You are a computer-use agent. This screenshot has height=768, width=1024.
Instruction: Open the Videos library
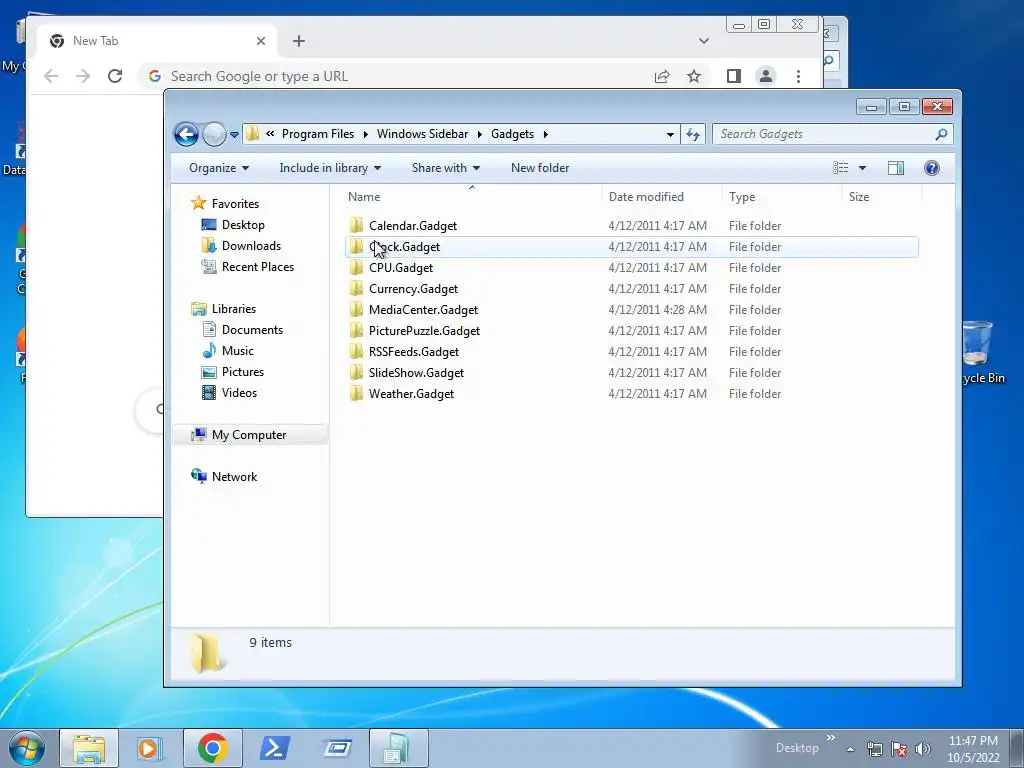click(229, 392)
